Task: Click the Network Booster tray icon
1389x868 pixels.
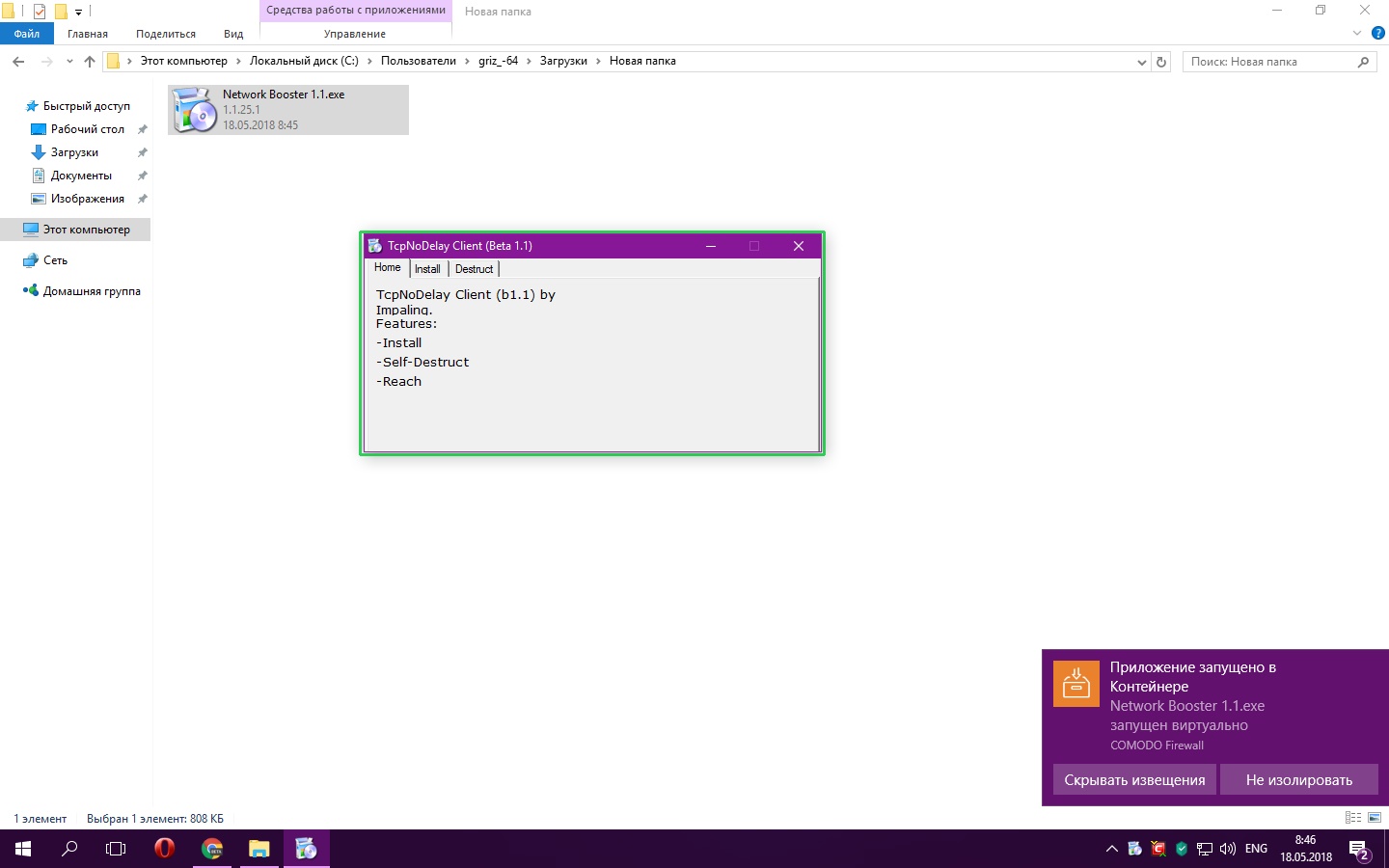Action: click(1135, 849)
